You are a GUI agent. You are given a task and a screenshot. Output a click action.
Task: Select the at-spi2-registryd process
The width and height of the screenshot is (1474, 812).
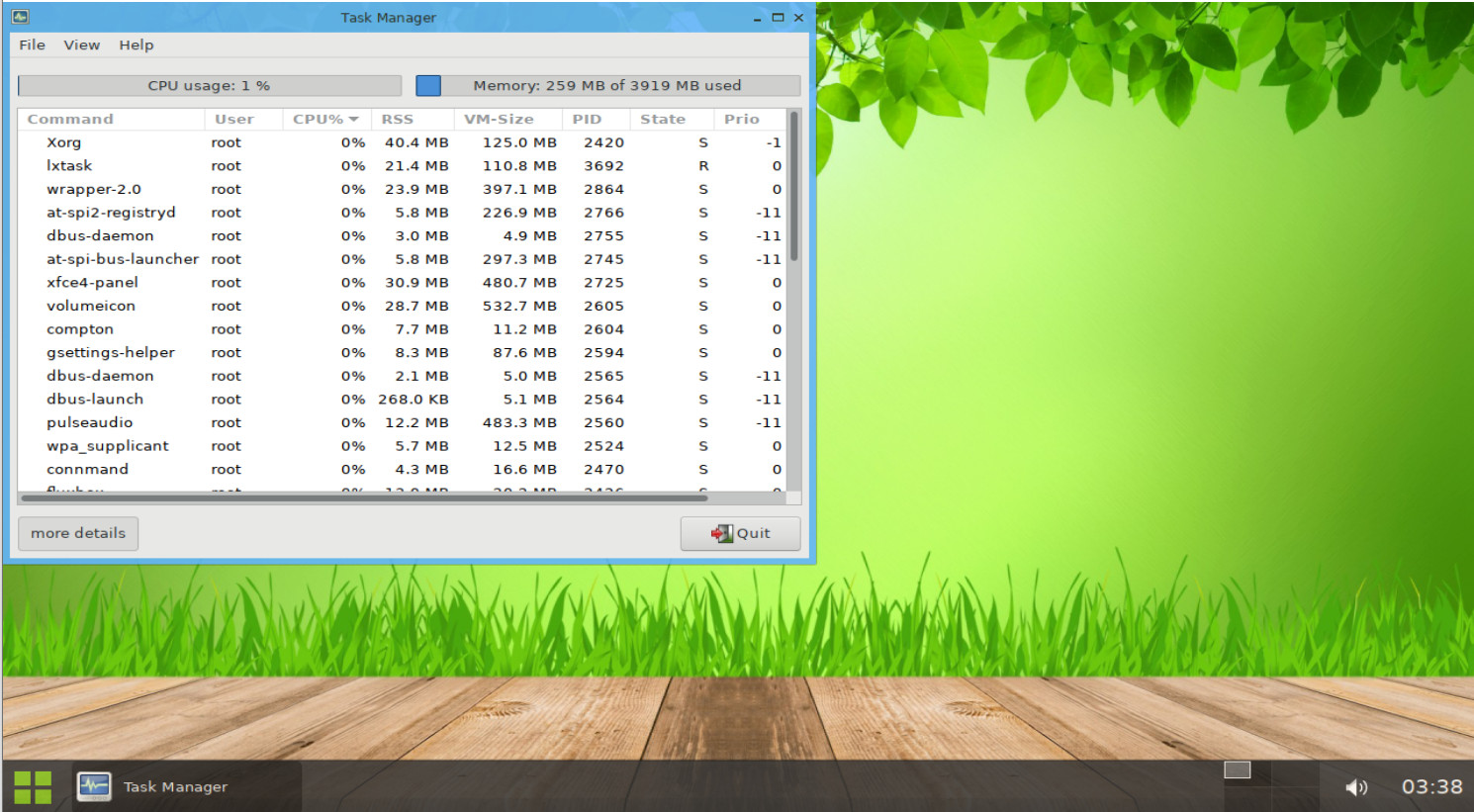click(403, 213)
